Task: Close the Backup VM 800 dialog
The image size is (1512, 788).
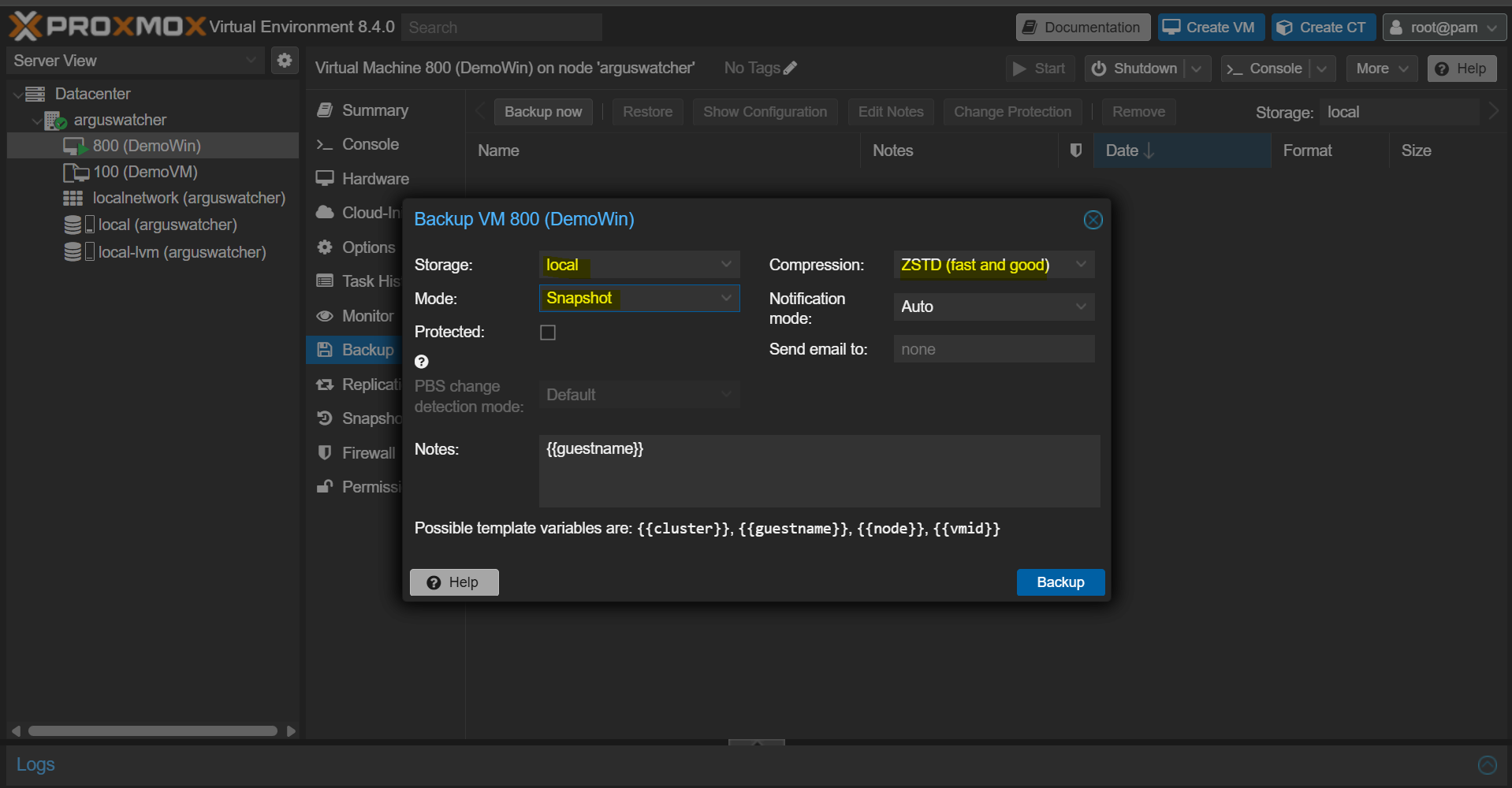Action: coord(1093,220)
